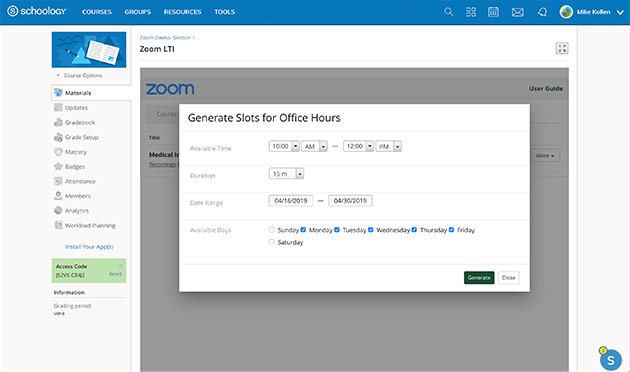Viewport: 630px width, 372px height.
Task: Close the Access Code box with X
Action: click(121, 266)
